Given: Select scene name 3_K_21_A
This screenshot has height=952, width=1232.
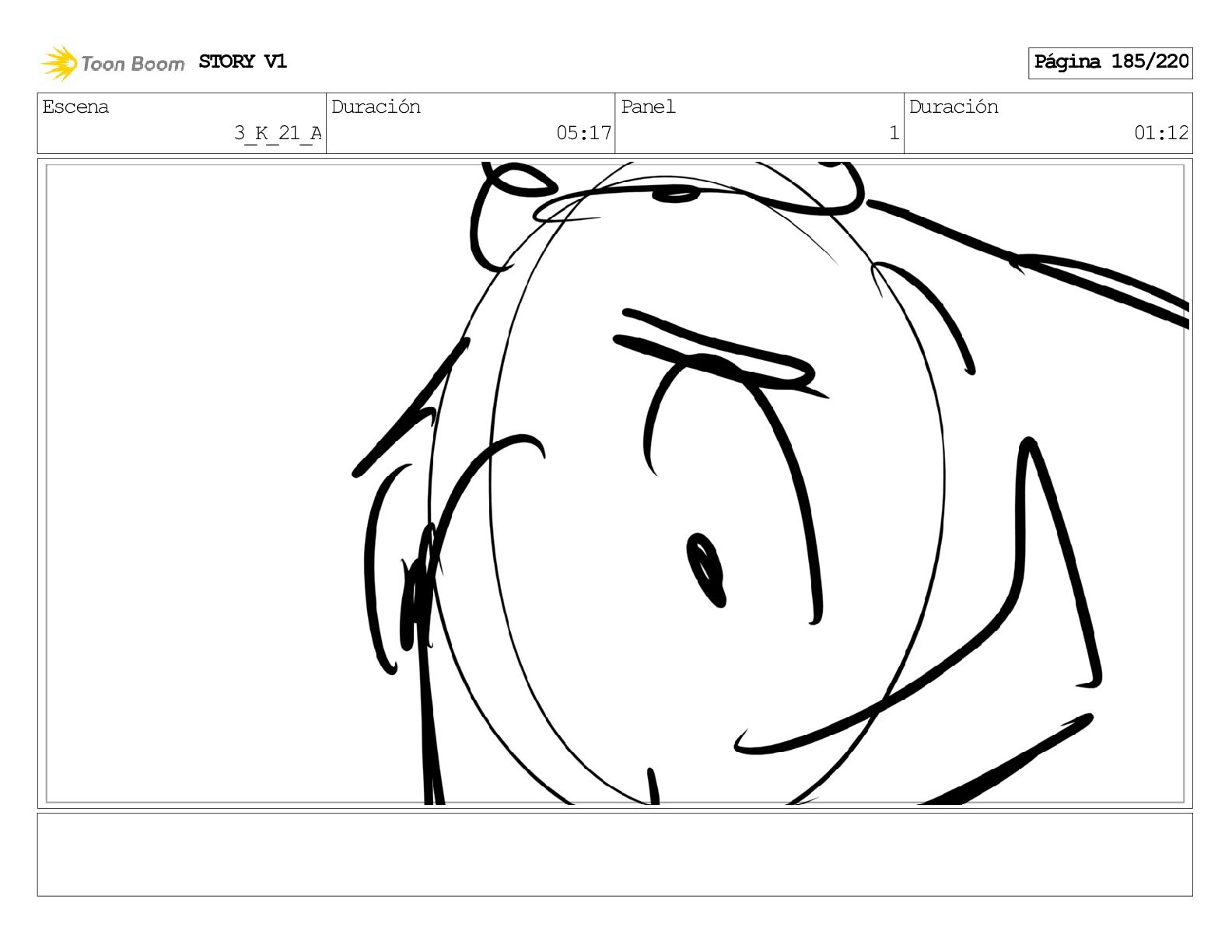Looking at the screenshot, I should 278,133.
